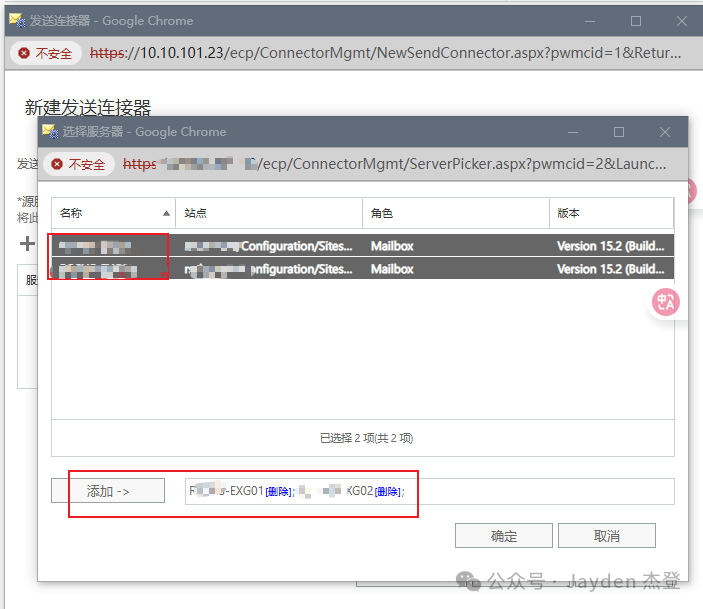This screenshot has height=609, width=703.
Task: Sort server list by 角色 column header
Action: [x=455, y=213]
